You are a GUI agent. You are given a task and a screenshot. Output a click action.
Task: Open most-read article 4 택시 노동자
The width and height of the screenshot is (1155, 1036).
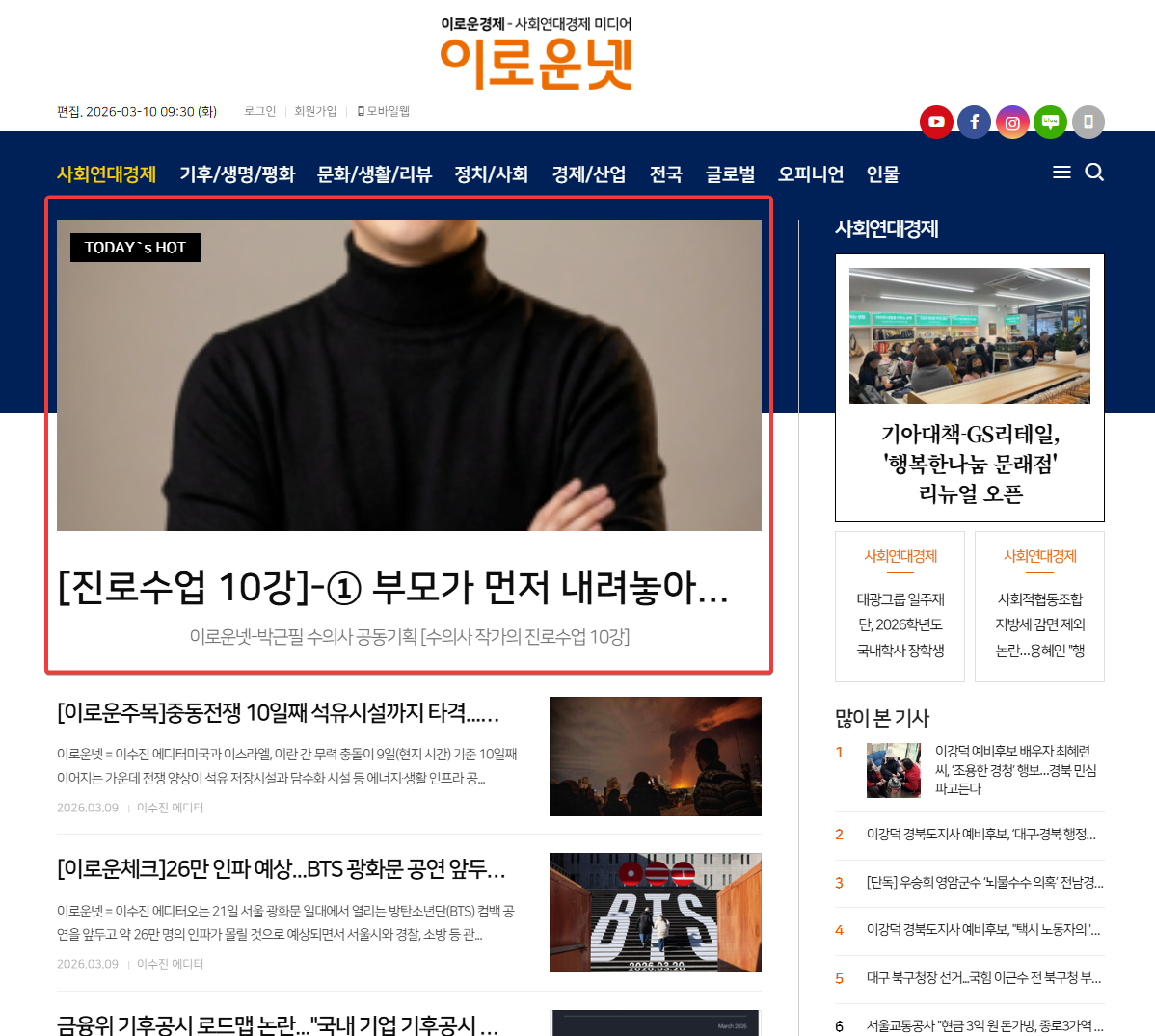983,930
